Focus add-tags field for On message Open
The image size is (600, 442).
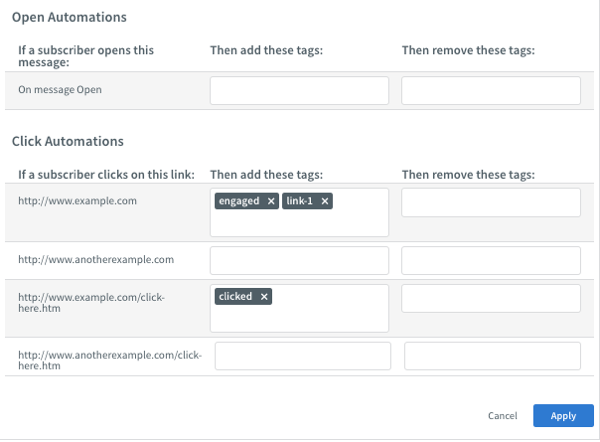pyautogui.click(x=299, y=91)
